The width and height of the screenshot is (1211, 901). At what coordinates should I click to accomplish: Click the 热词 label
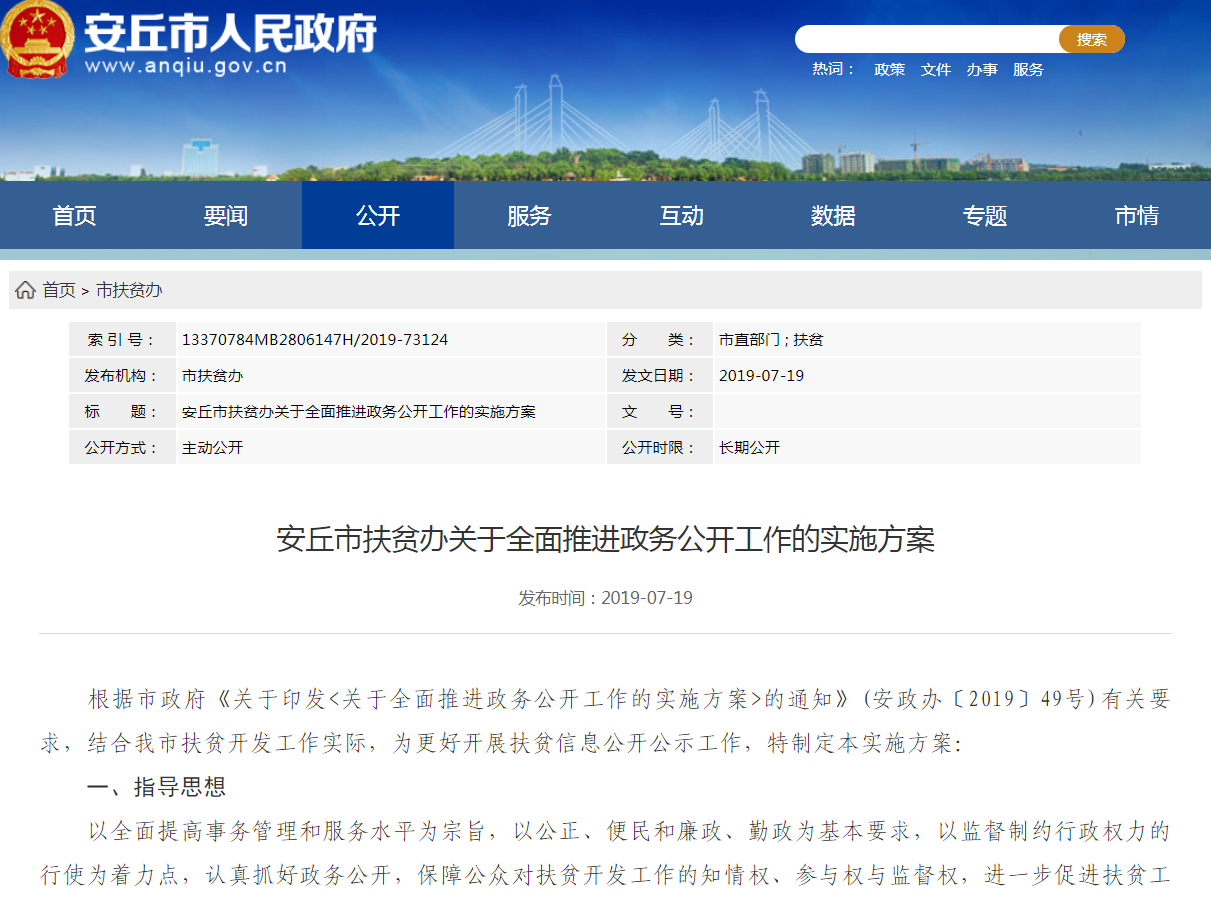click(834, 69)
